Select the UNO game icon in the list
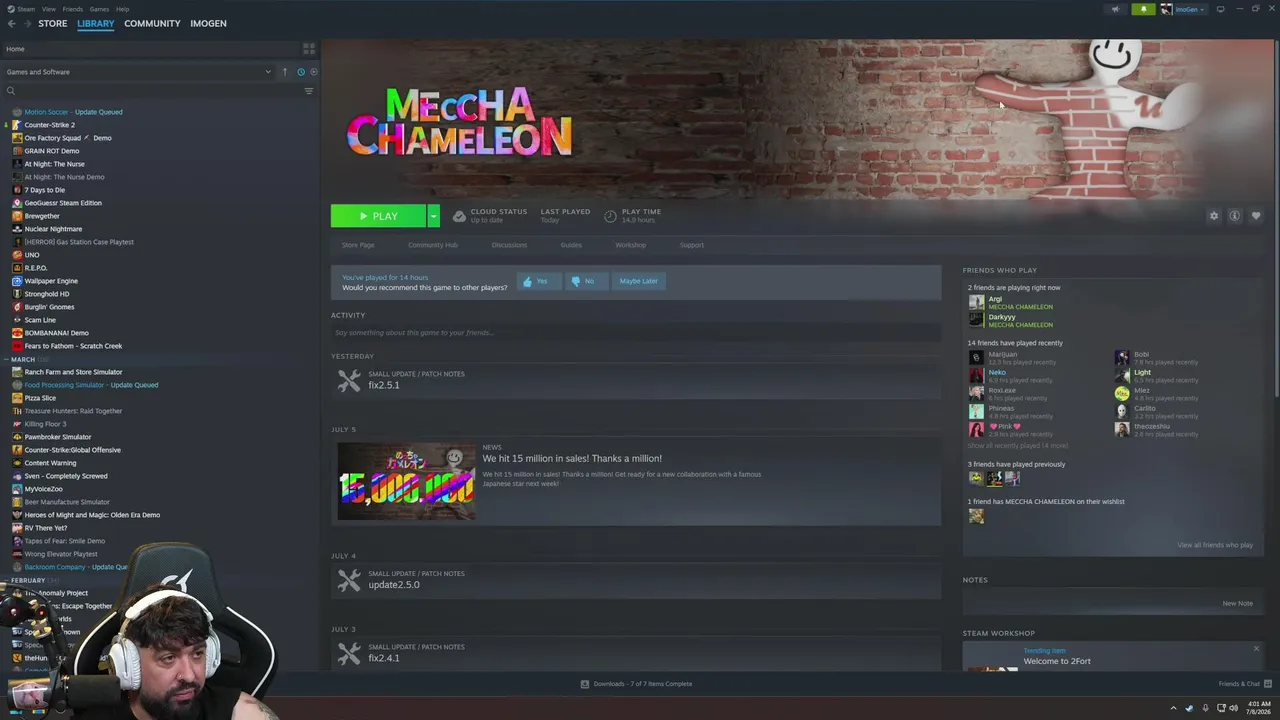Screen dimensions: 1280x720 tap(17, 255)
